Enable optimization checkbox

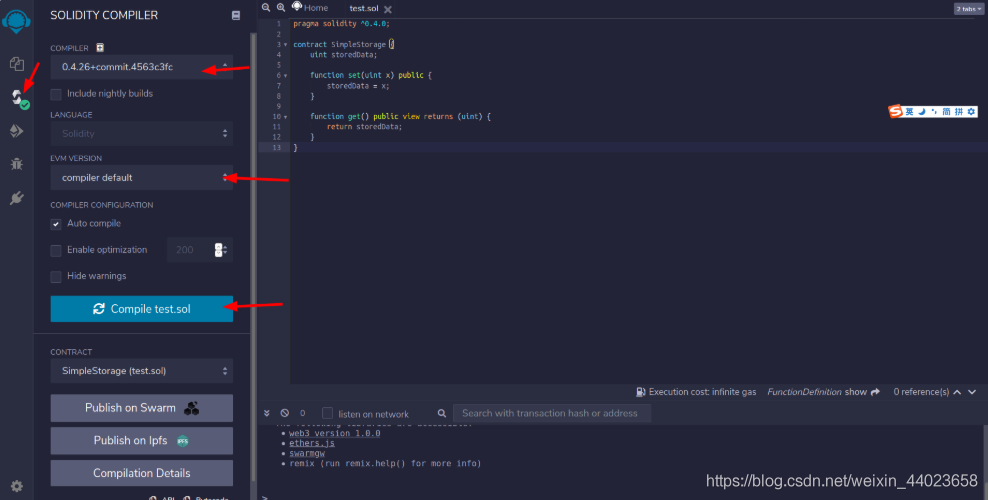[56, 251]
